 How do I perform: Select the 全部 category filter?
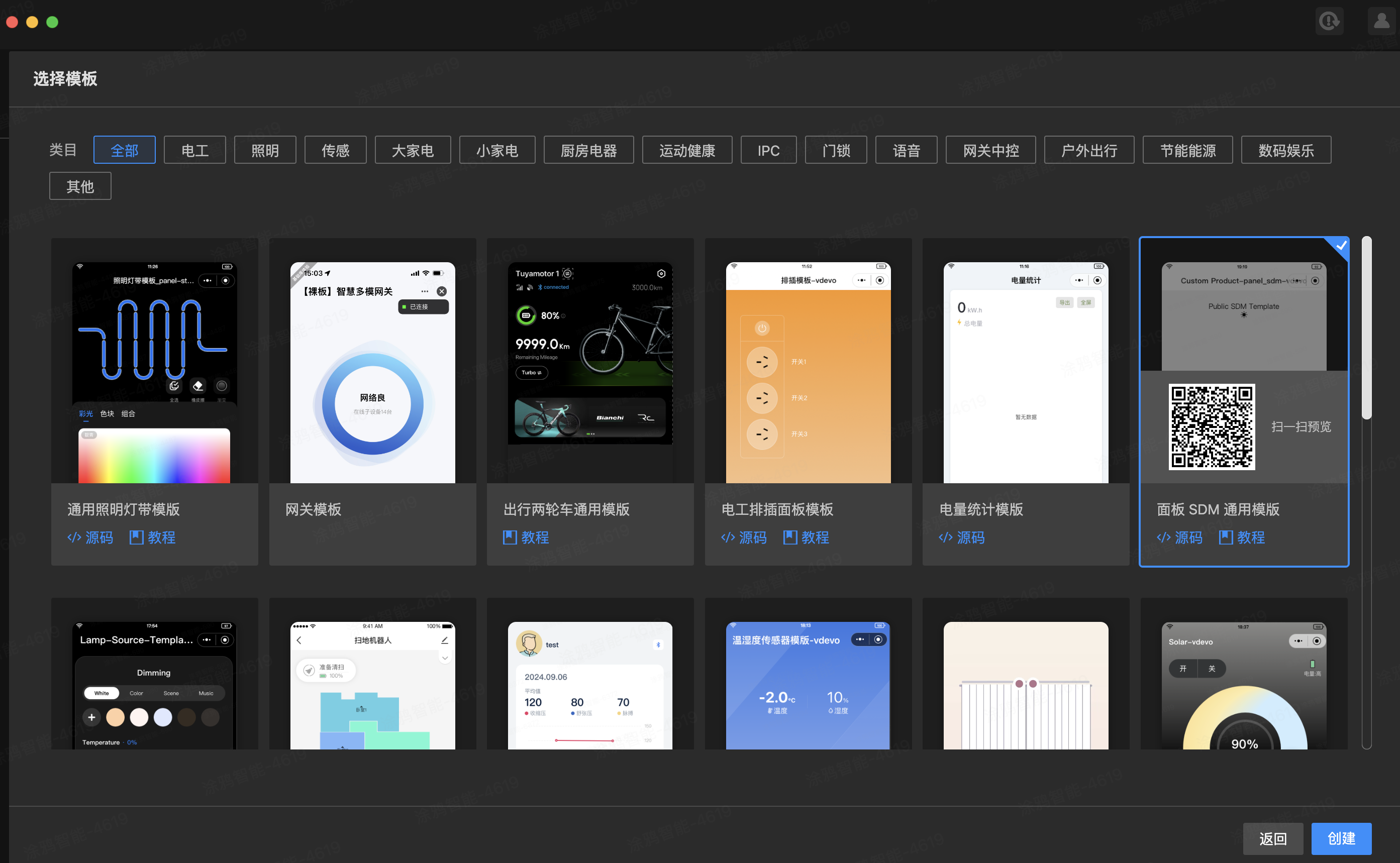coord(125,150)
